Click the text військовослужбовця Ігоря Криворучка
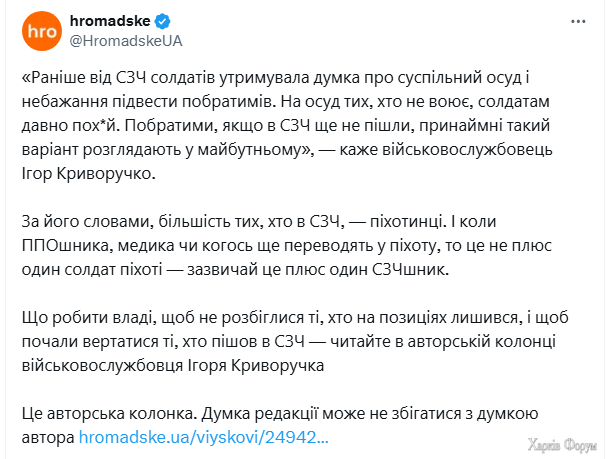606x459 pixels. pos(173,366)
